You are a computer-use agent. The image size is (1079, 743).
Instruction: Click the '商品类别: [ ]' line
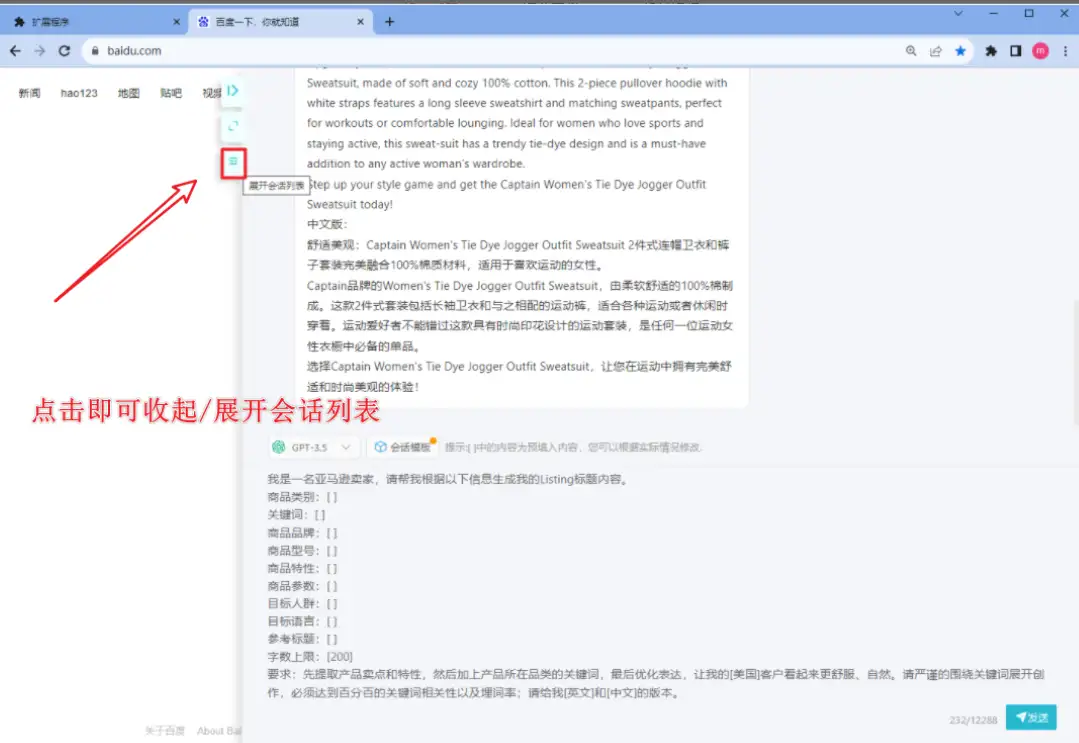click(x=302, y=497)
